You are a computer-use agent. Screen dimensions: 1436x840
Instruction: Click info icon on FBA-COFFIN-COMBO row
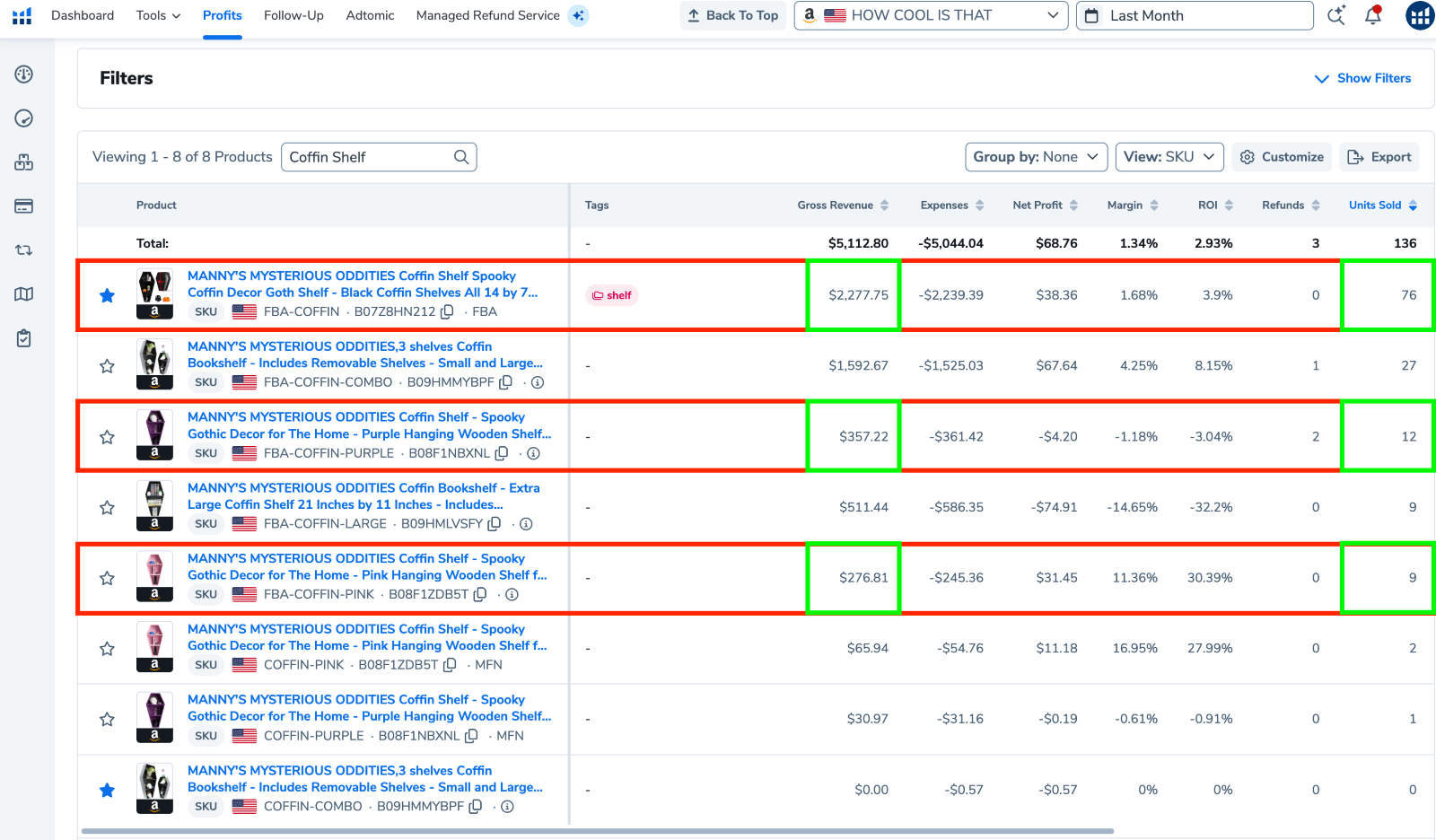pos(538,382)
